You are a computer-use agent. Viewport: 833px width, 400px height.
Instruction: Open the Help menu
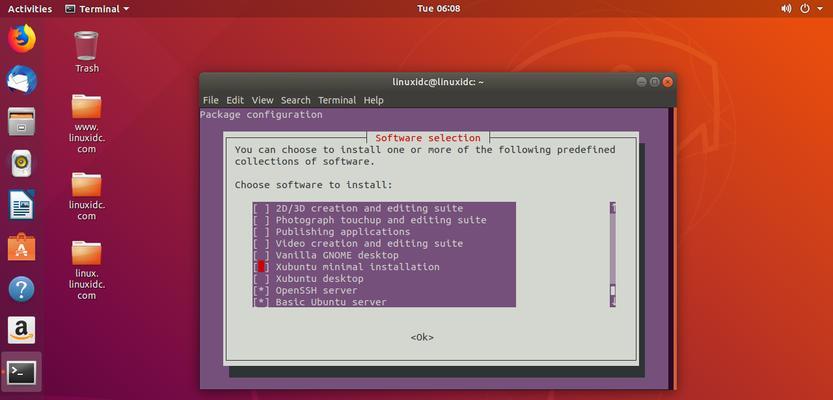click(x=373, y=100)
